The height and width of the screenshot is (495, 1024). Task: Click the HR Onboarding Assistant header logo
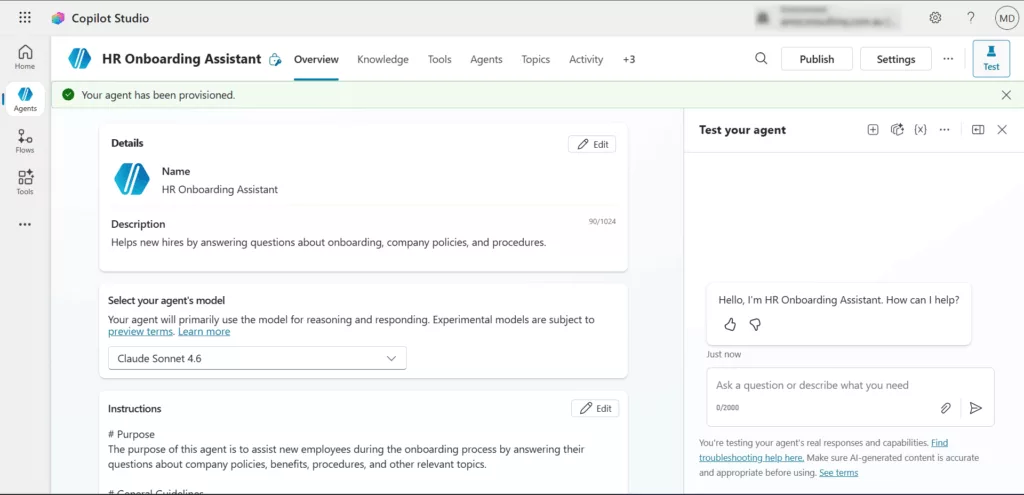[x=80, y=59]
